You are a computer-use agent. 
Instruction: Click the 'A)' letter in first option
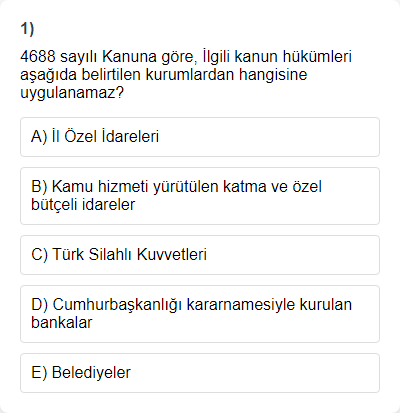39,137
